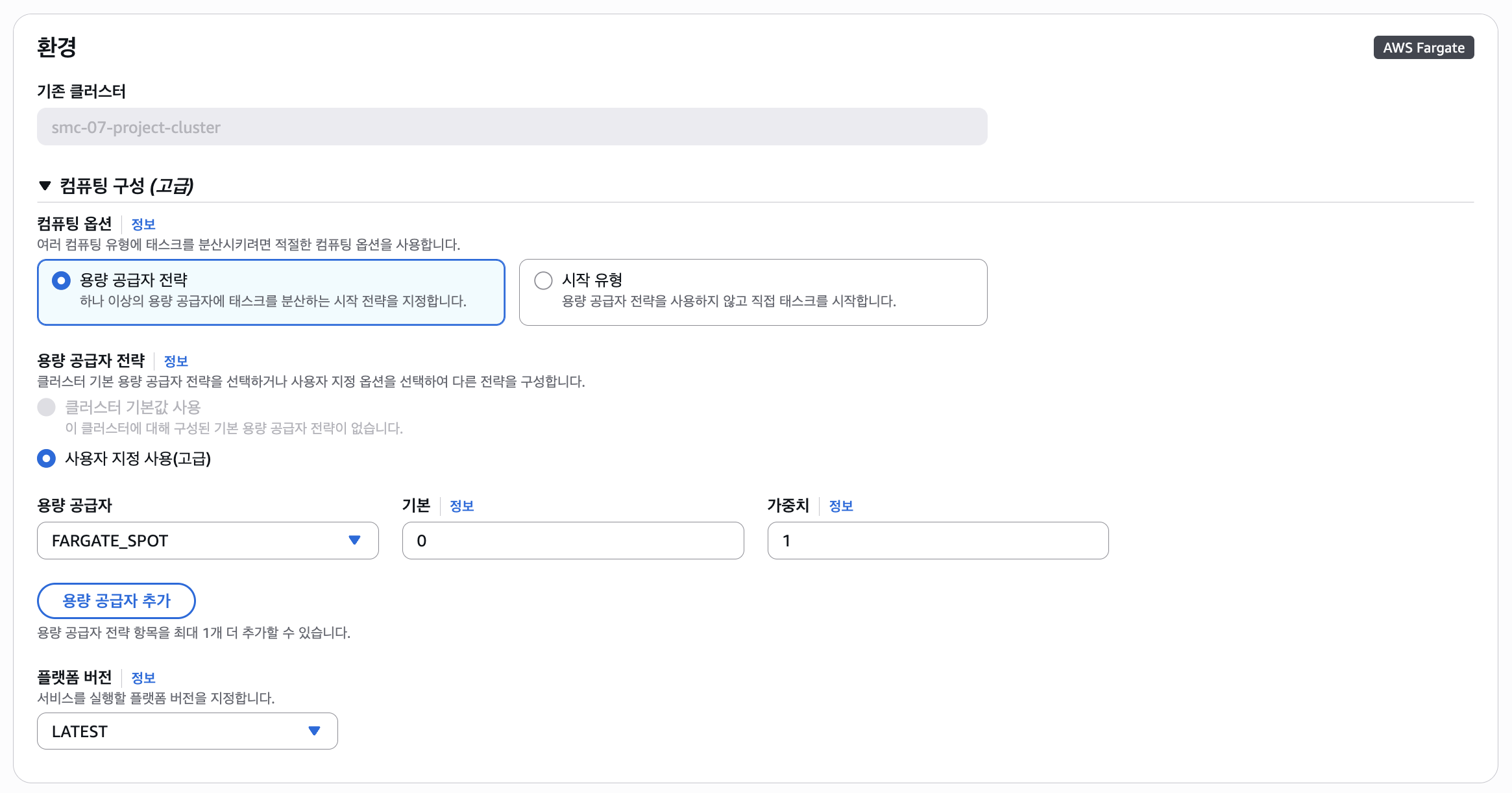The width and height of the screenshot is (1512, 793).
Task: Click the 기본 value input field
Action: [572, 541]
